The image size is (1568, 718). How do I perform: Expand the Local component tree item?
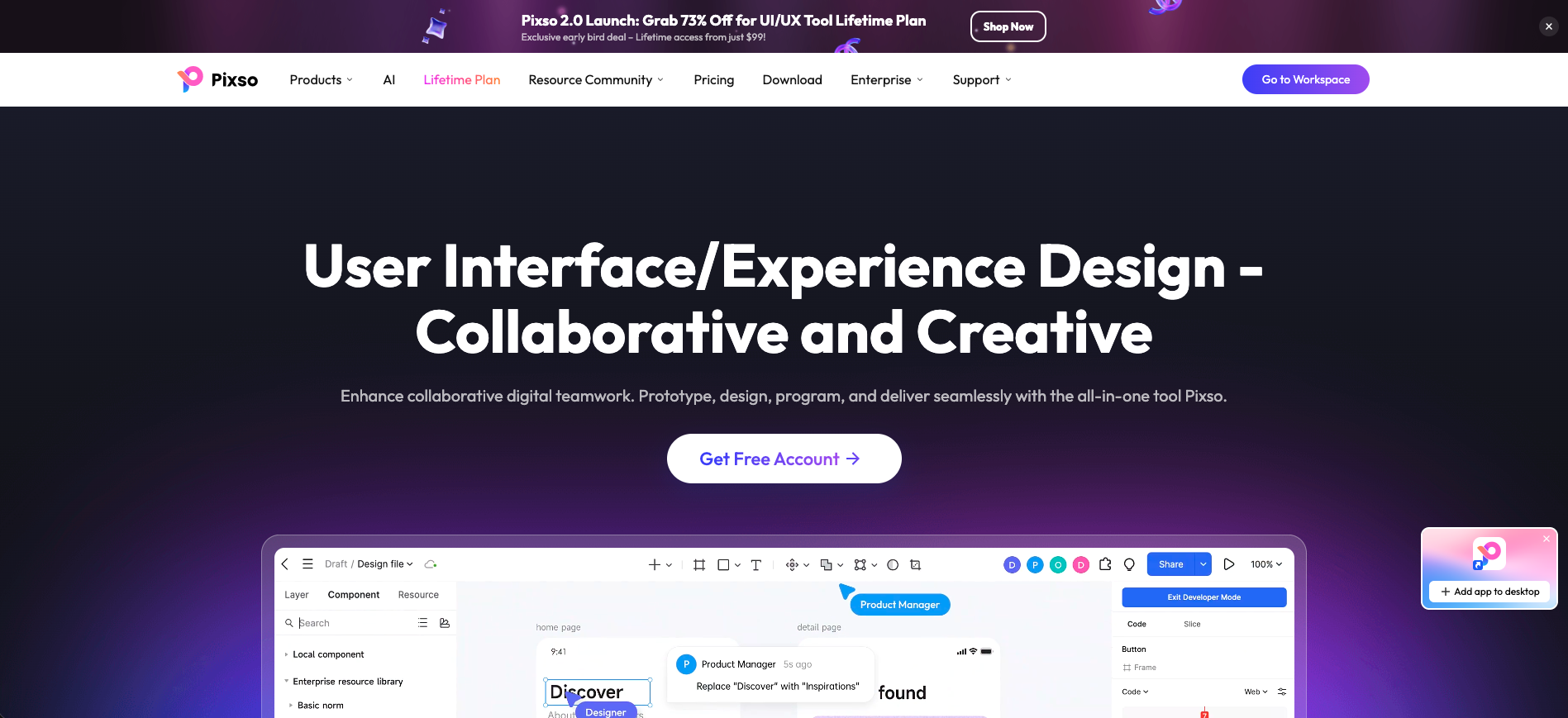click(287, 654)
